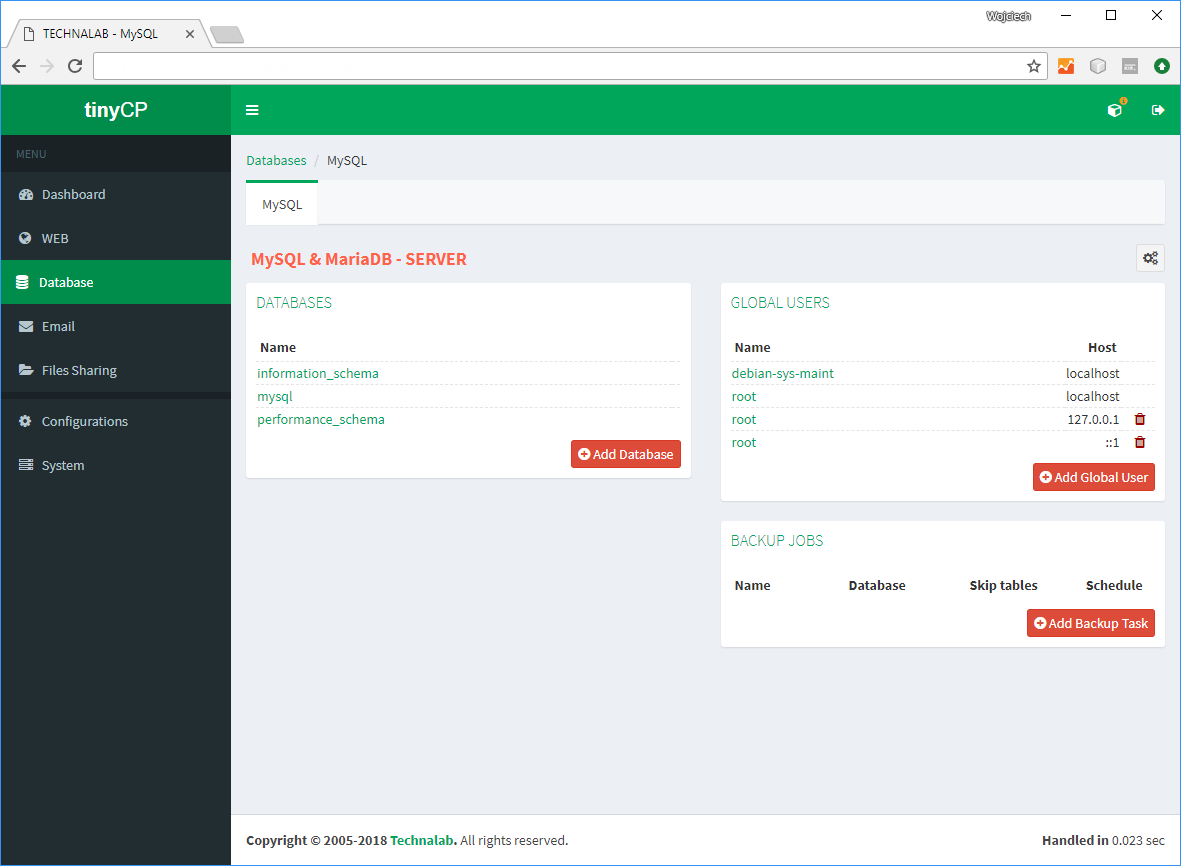Click the Configurations gear icon
The width and height of the screenshot is (1181, 866).
(25, 421)
